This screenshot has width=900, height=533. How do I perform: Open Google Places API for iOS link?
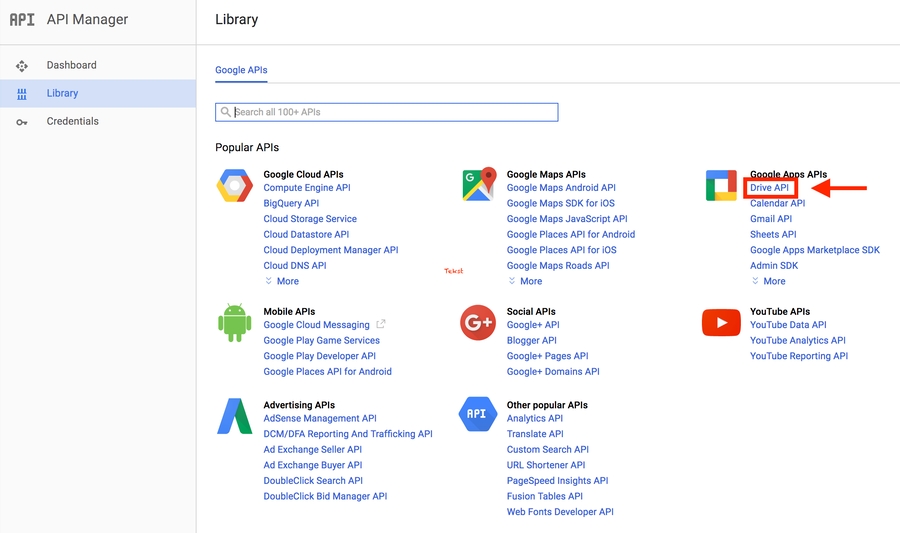[x=561, y=250]
